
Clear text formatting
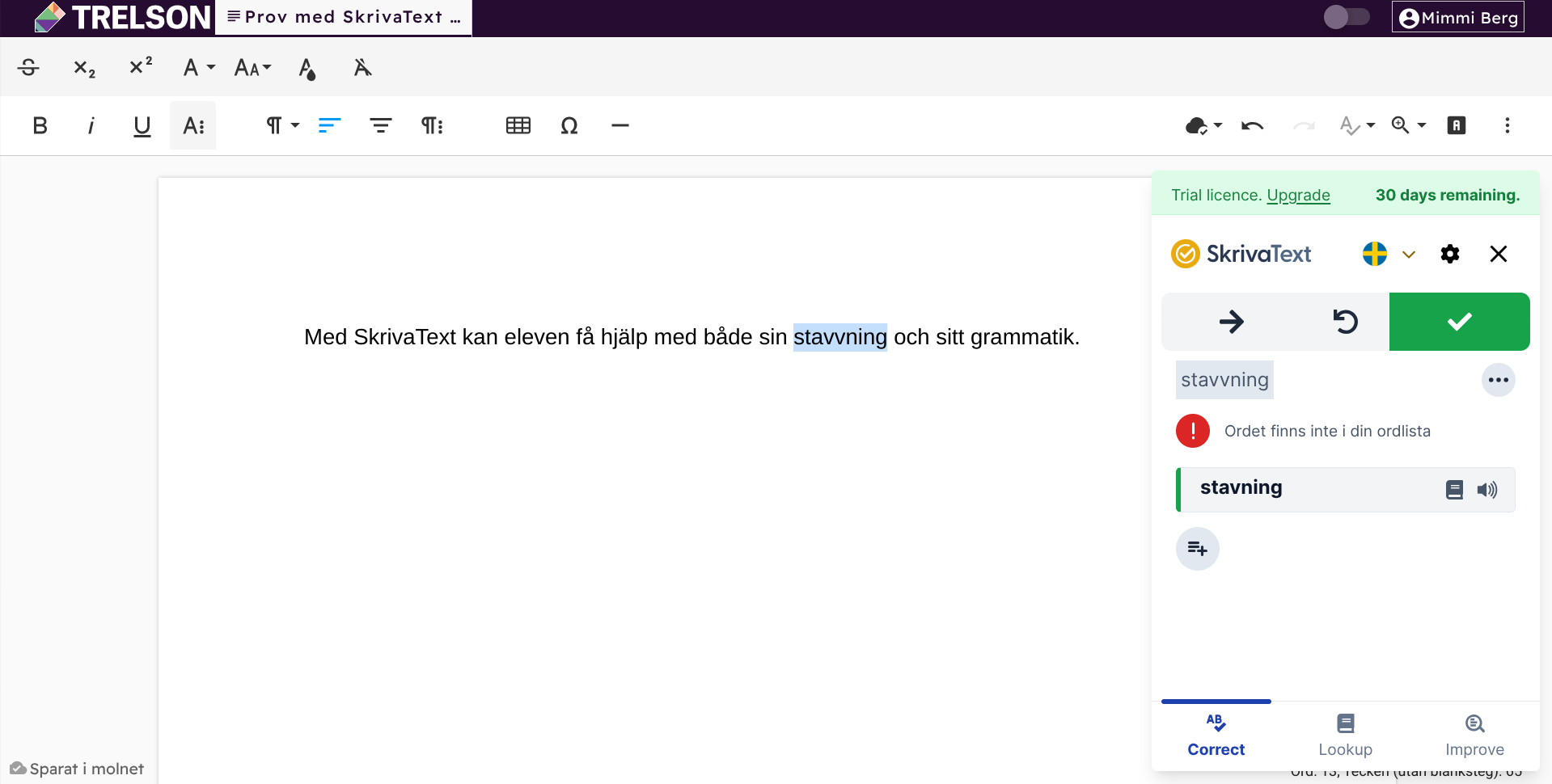363,67
